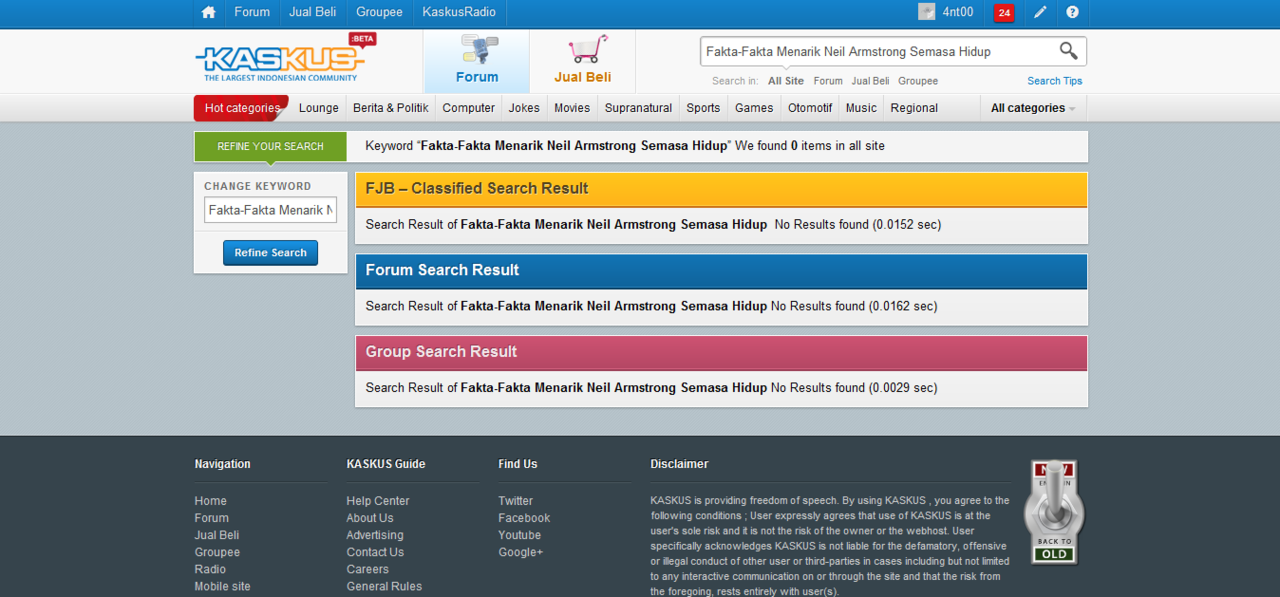The image size is (1280, 597).
Task: Open Facebook link under Find Us
Action: (x=525, y=518)
